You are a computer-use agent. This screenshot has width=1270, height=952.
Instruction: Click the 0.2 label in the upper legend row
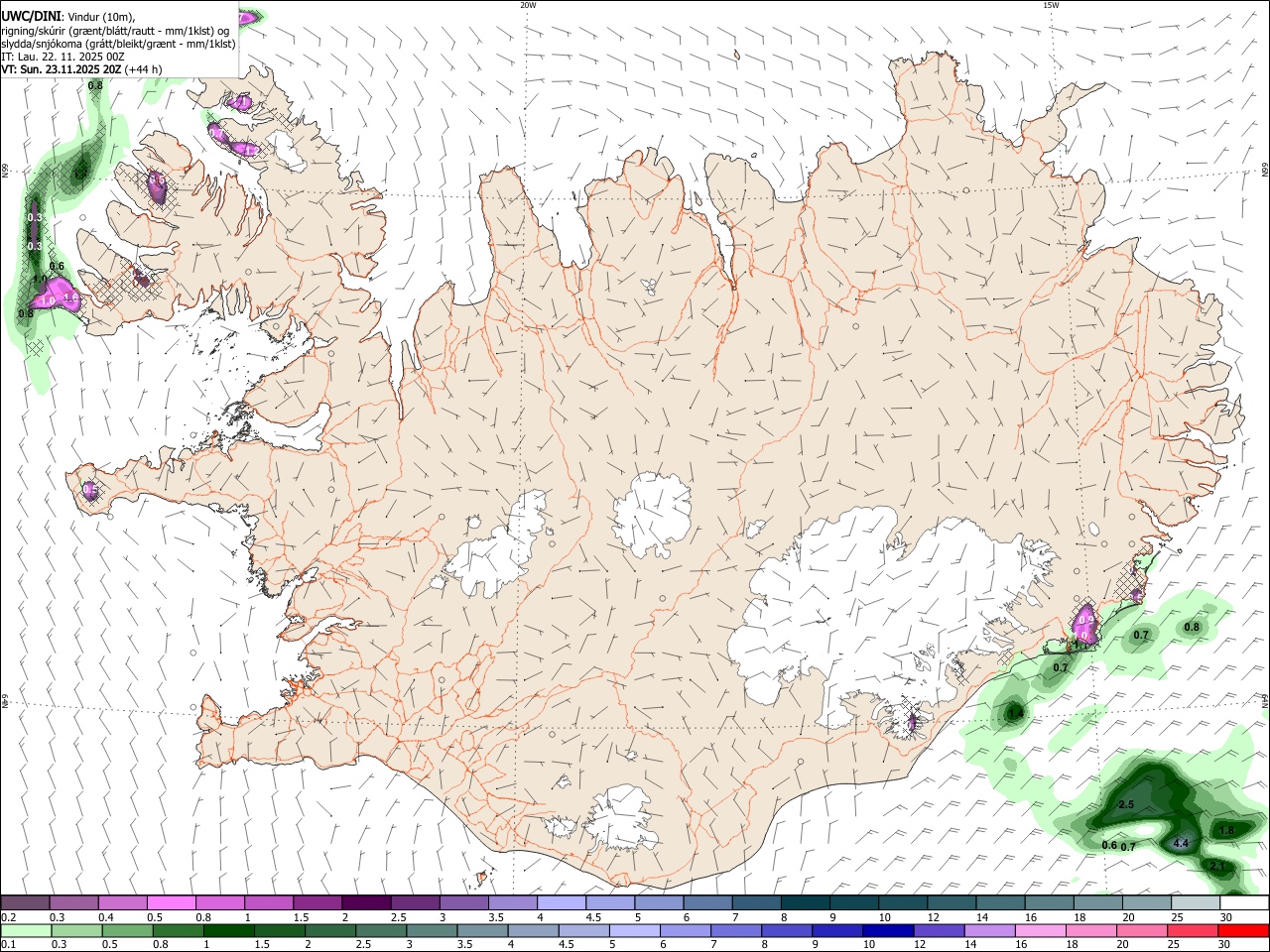[x=8, y=917]
